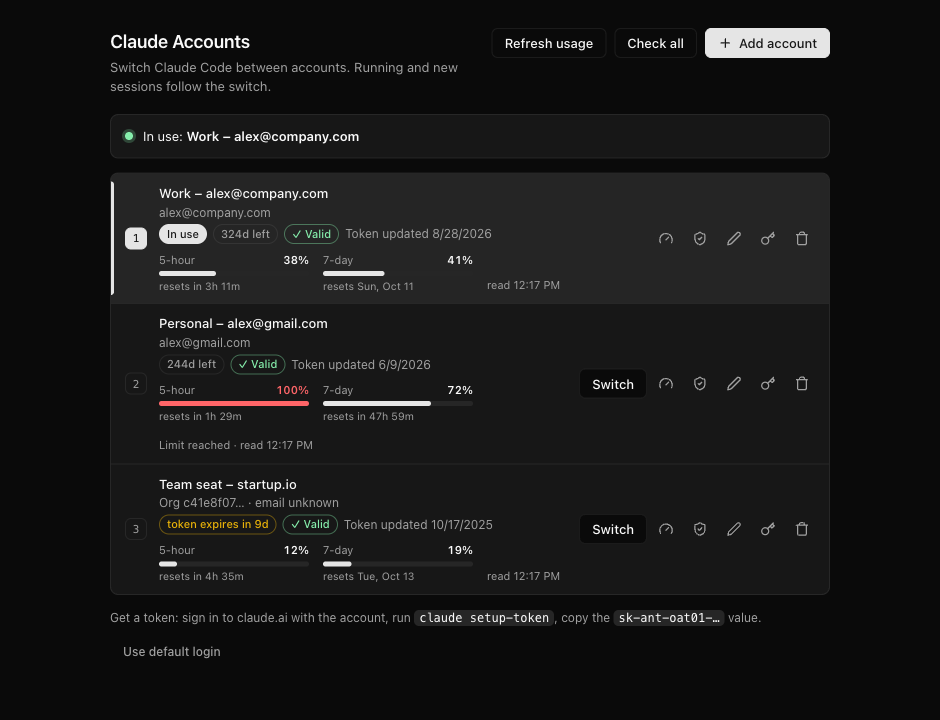
Task: Switch to the Team seat startup.io account
Action: coord(613,529)
